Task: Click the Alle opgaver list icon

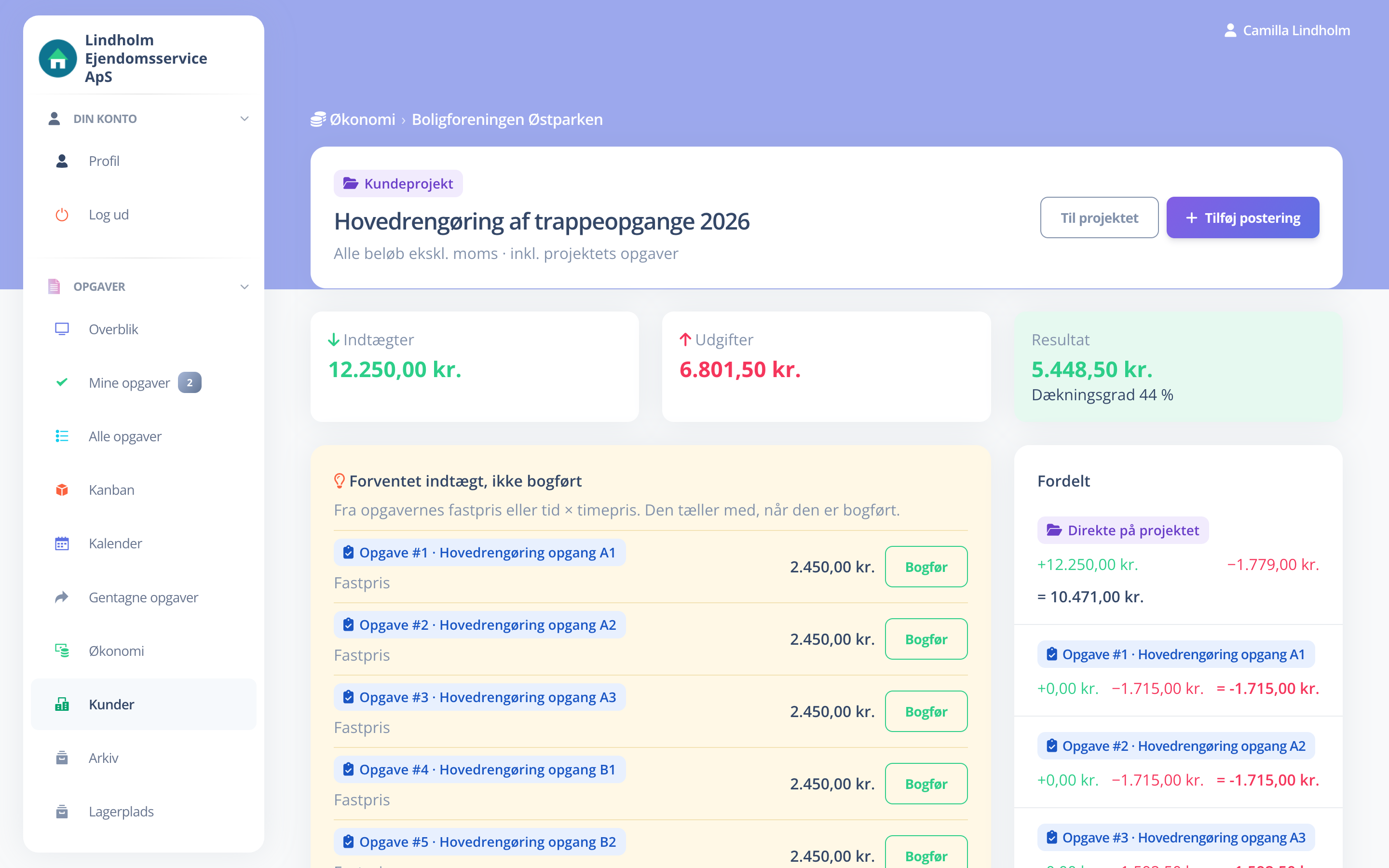Action: 62,436
